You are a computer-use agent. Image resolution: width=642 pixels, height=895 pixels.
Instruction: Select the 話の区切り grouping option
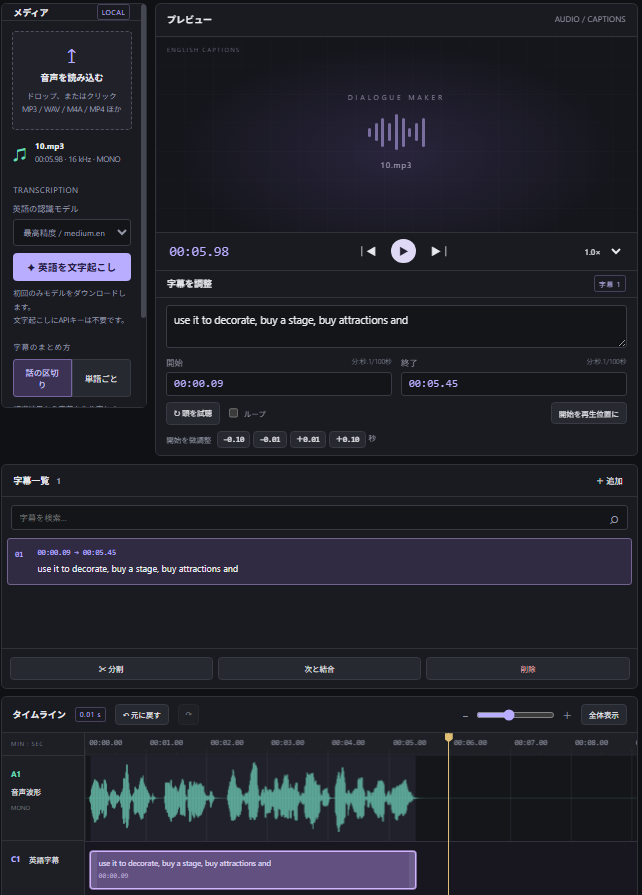pos(42,378)
